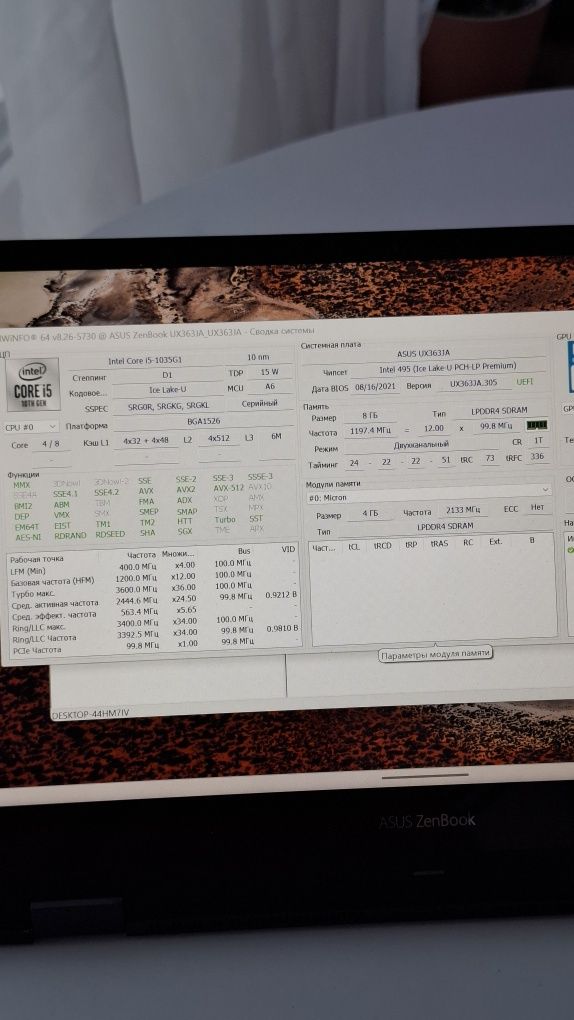Click the module clock '2133 МГц'
Image resolution: width=574 pixels, height=1020 pixels.
(x=463, y=510)
